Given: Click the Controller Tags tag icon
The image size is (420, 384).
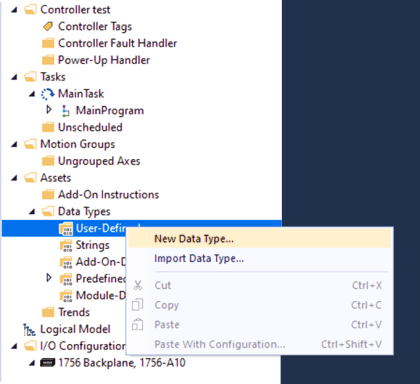Looking at the screenshot, I should pyautogui.click(x=48, y=26).
